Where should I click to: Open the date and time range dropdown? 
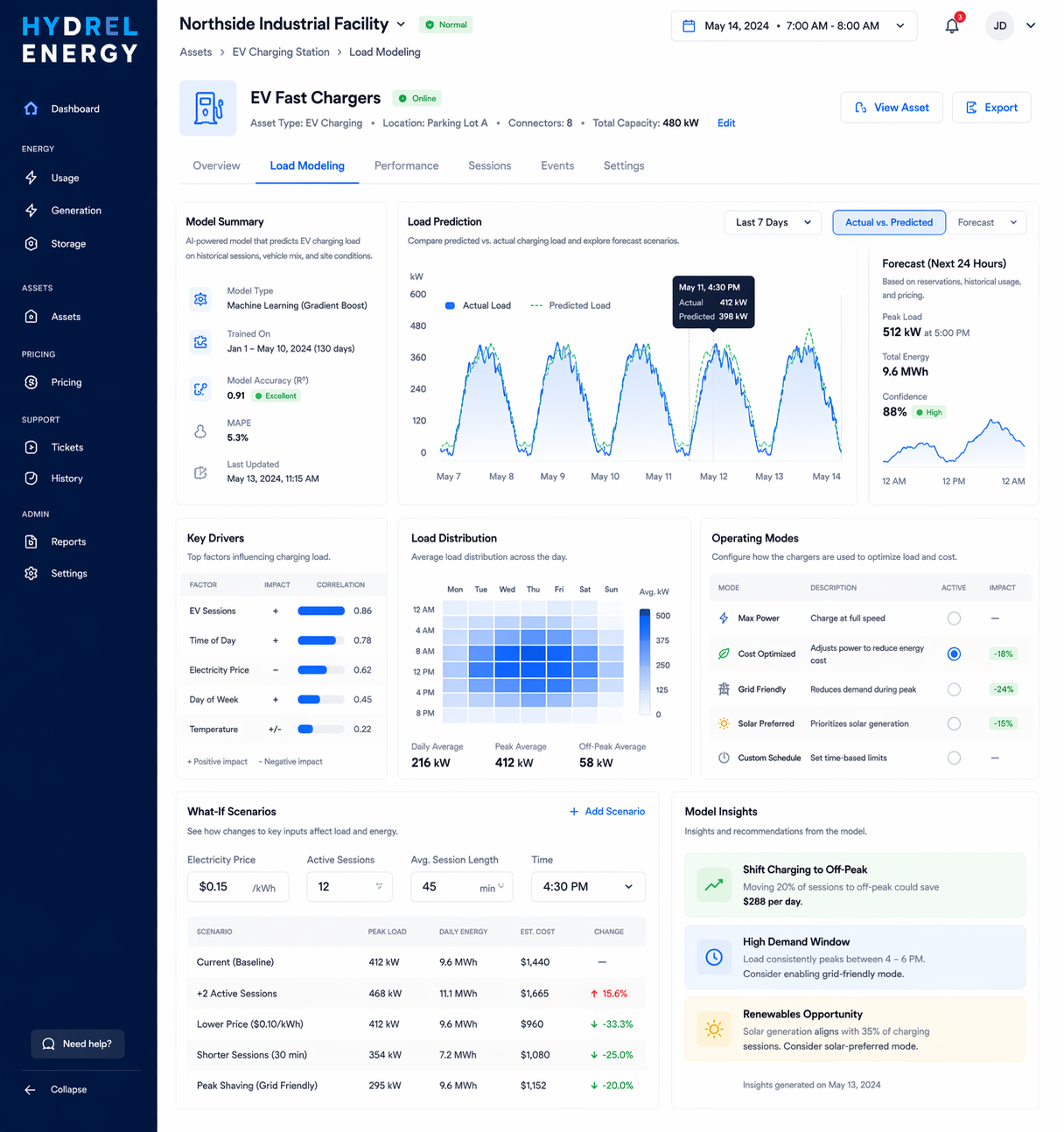[x=794, y=25]
